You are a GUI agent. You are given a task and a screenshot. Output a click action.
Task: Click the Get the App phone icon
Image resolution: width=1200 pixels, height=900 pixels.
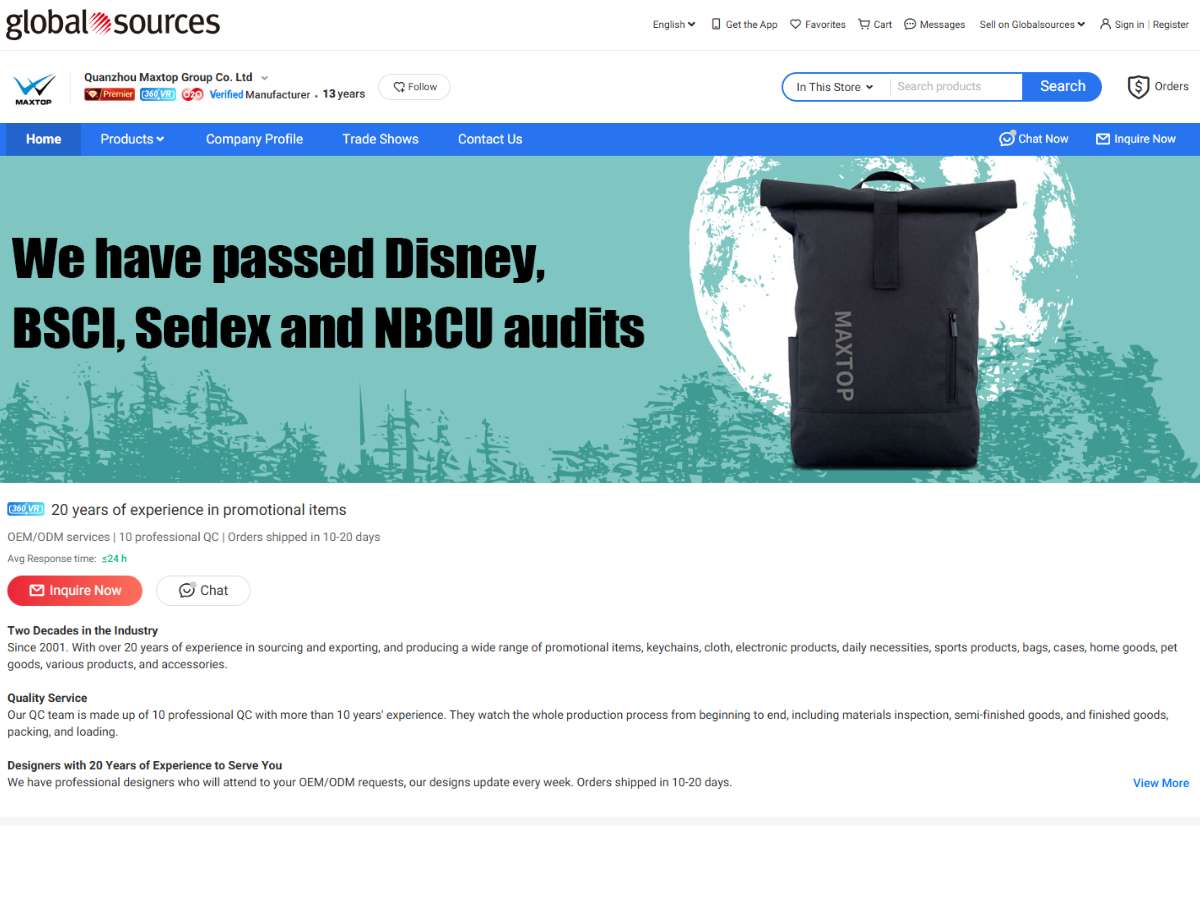point(716,24)
